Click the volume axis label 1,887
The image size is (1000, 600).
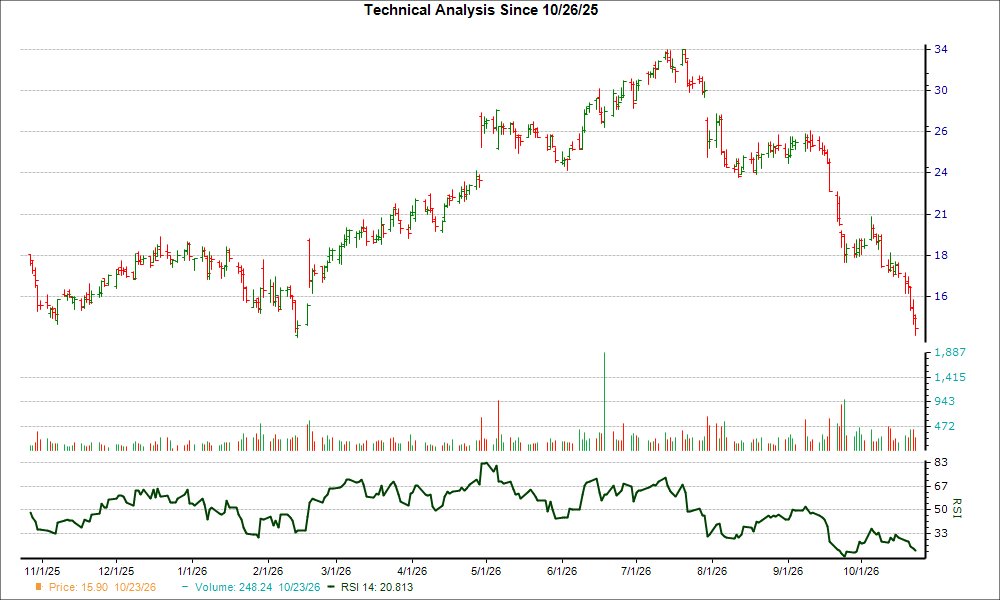(950, 352)
